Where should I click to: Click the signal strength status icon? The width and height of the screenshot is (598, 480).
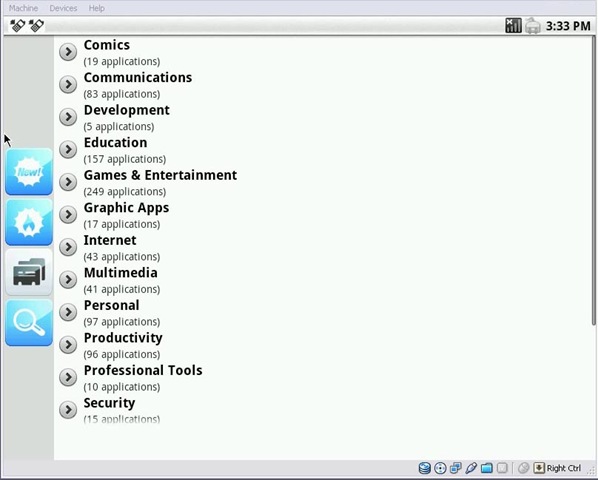513,26
